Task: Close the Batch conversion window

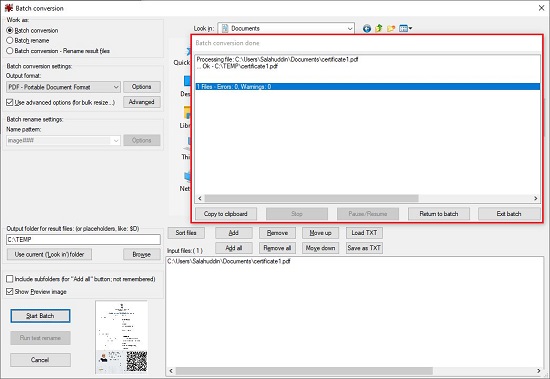Action: 541,8
